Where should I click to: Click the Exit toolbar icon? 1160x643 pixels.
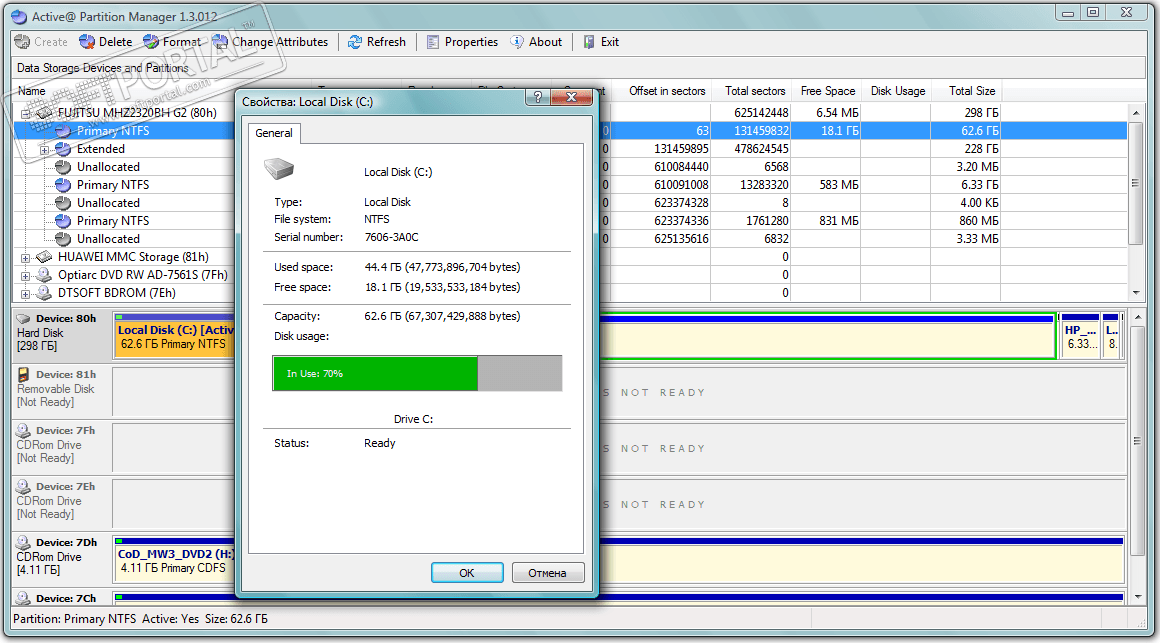[x=589, y=42]
